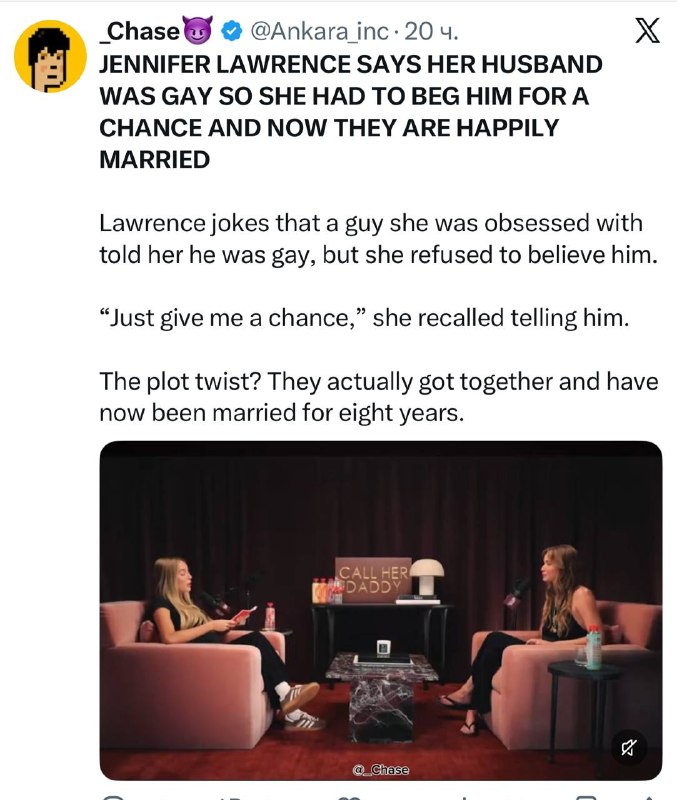
Task: Click the CALL HER DADDY sign in the video
Action: (x=373, y=580)
